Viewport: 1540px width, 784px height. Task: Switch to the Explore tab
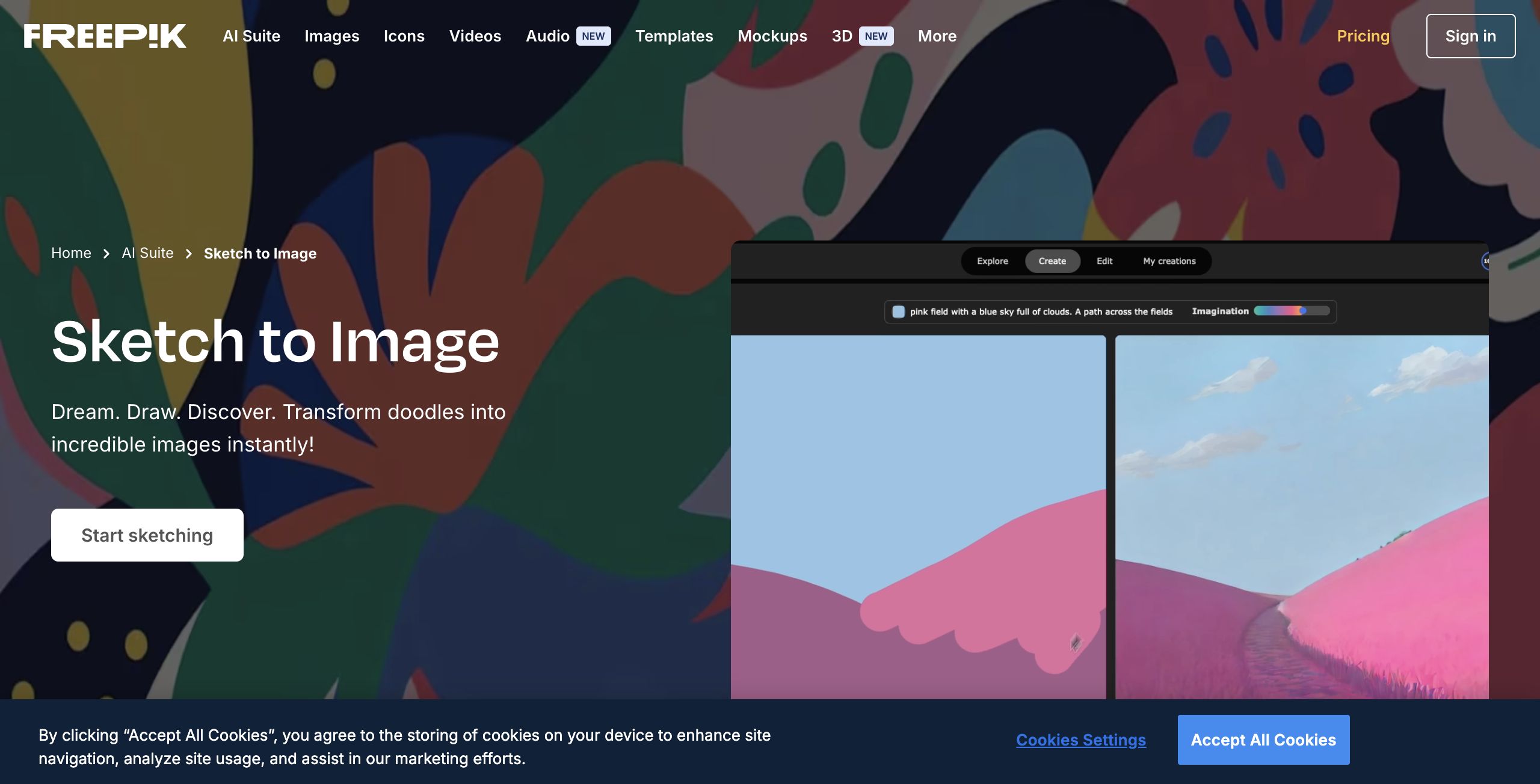992,261
